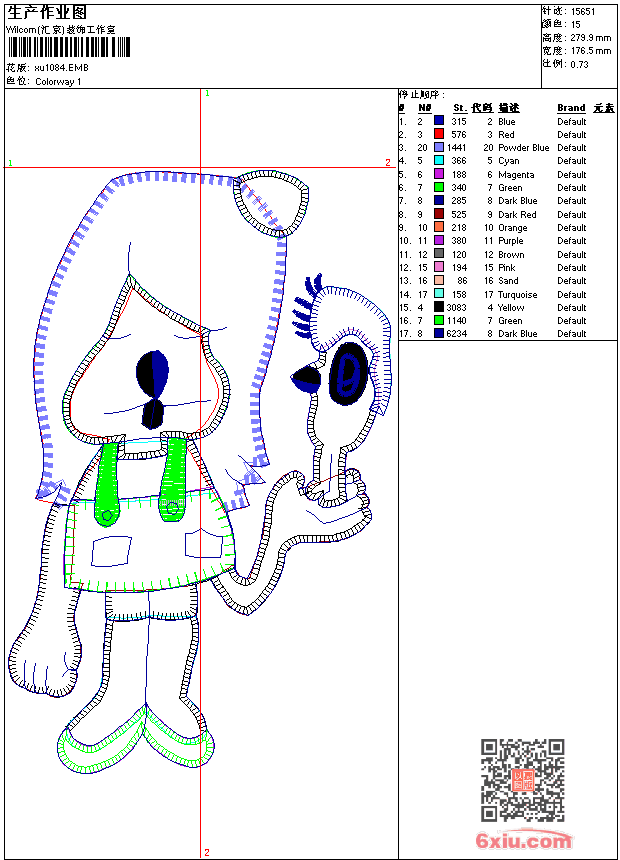Click the 'Powder Blue' description text

click(523, 148)
